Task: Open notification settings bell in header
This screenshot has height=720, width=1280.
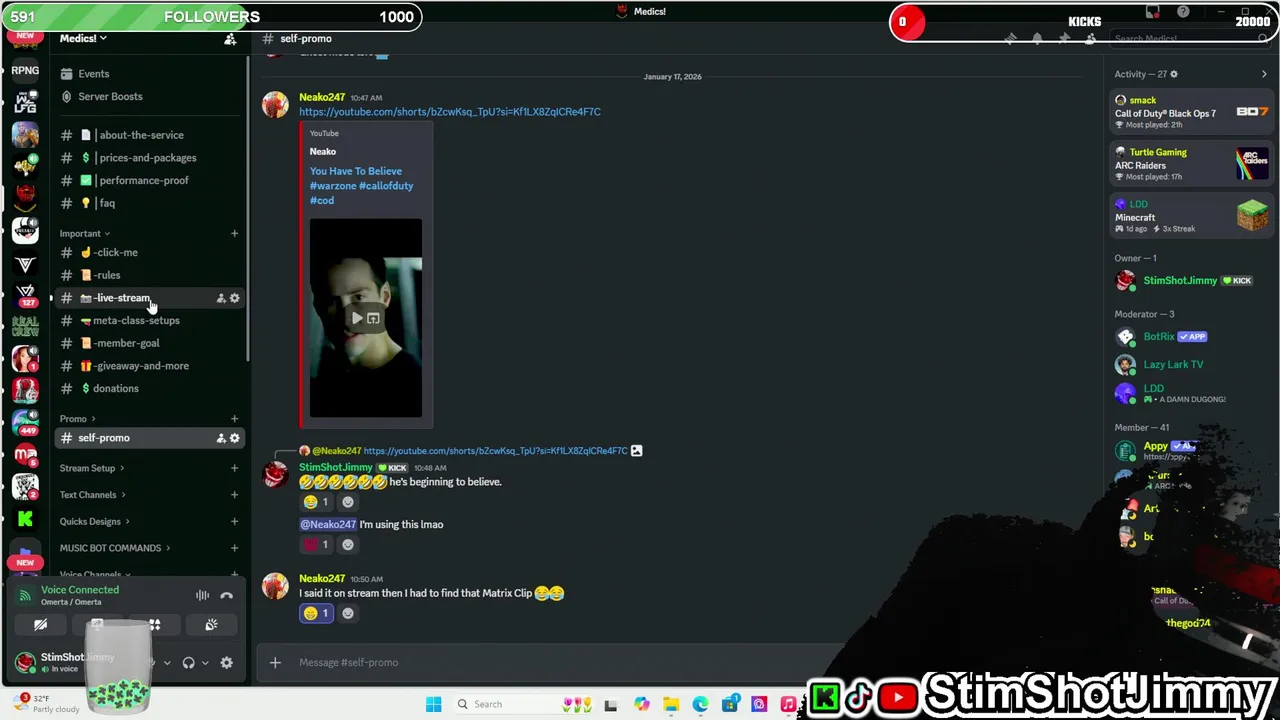Action: [x=1037, y=39]
